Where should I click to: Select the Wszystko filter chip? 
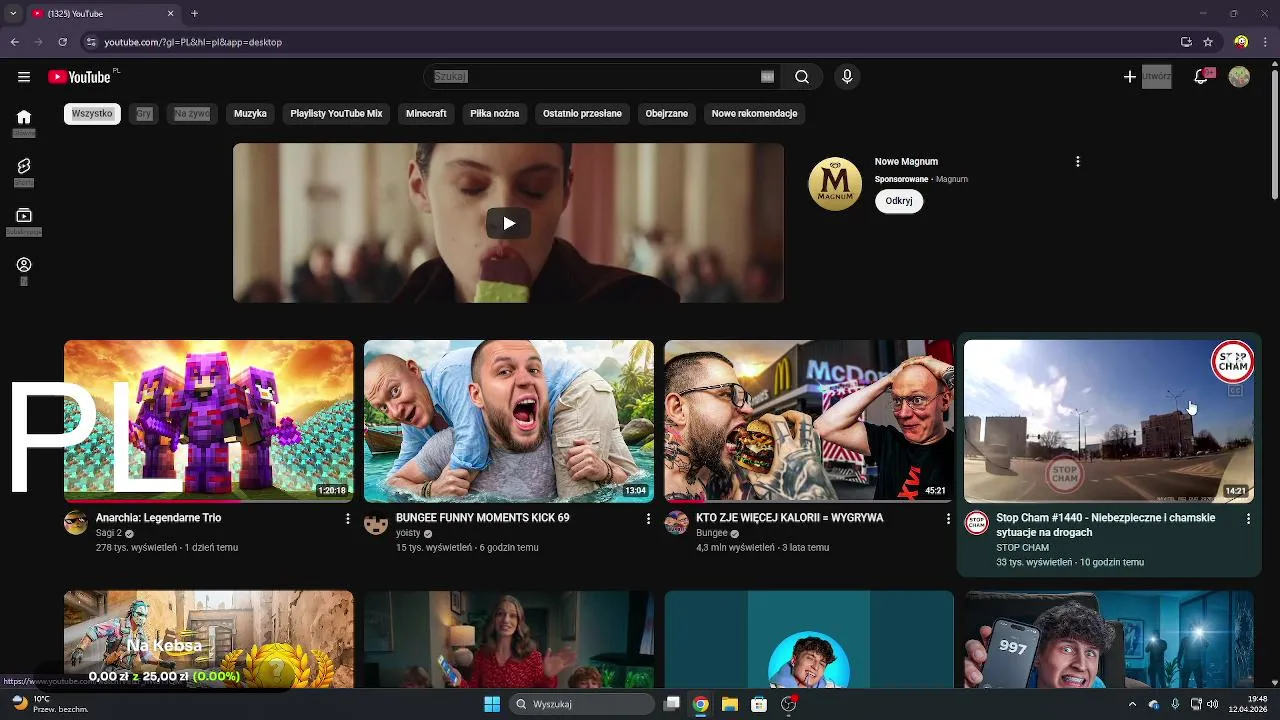coord(92,114)
